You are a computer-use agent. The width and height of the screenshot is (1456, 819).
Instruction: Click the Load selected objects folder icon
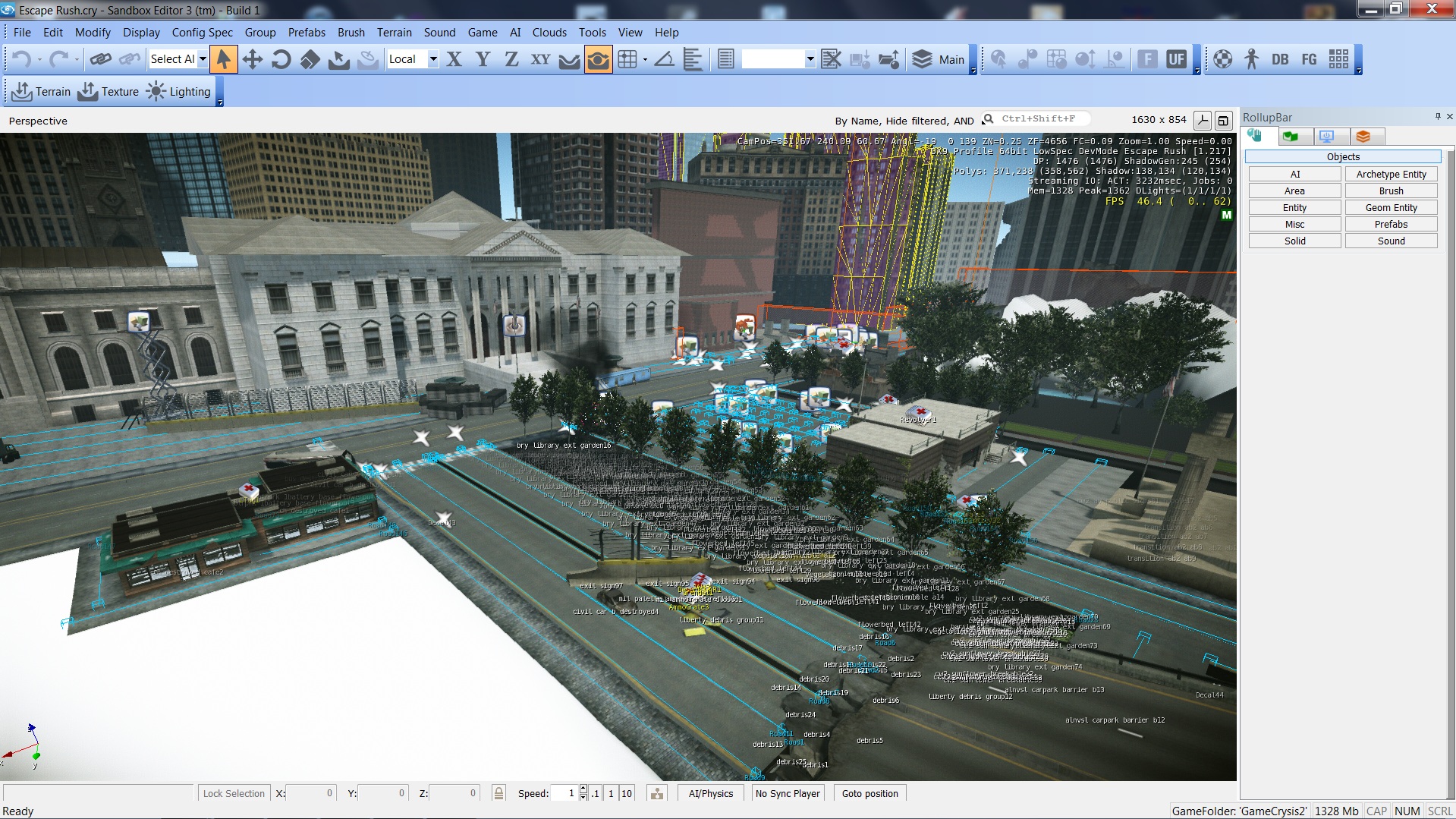pos(889,59)
